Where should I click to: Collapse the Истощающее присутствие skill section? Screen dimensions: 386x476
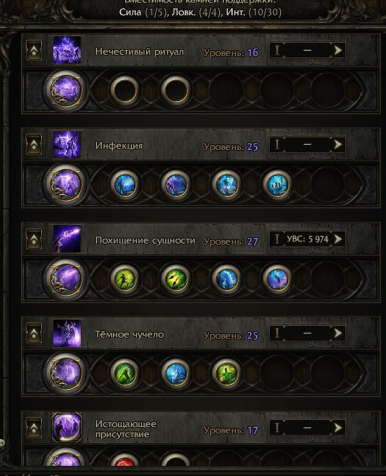(34, 428)
